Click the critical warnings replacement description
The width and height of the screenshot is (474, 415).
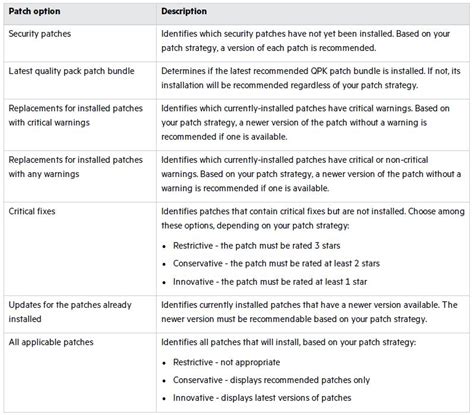(x=305, y=122)
